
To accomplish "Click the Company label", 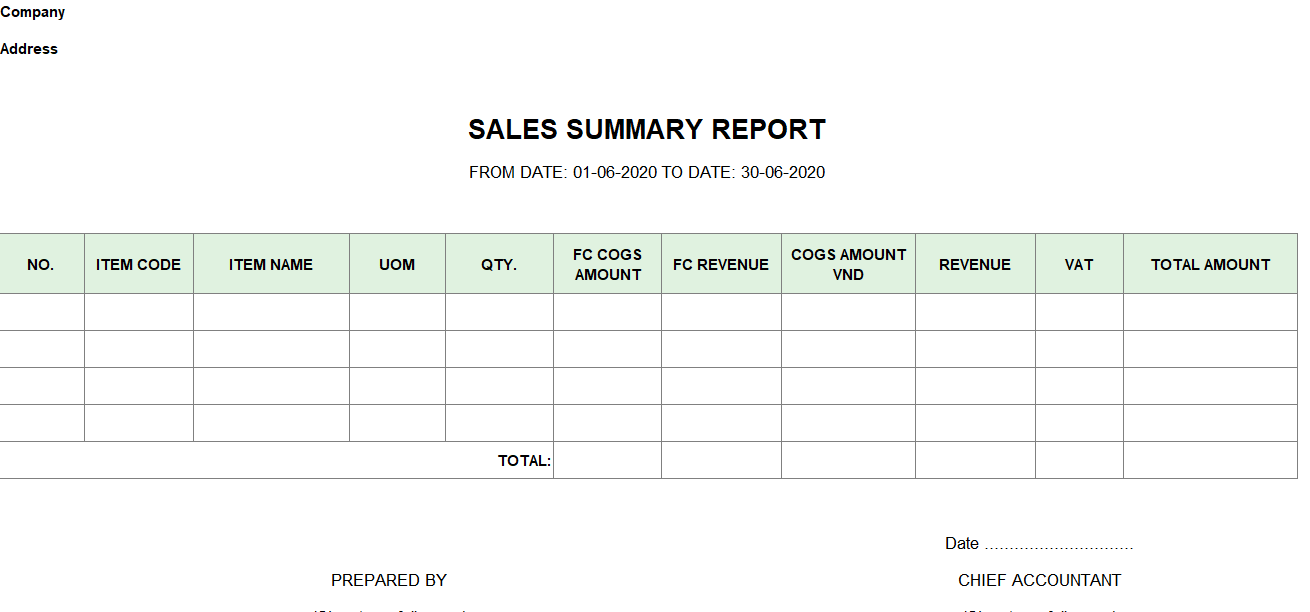I will [33, 12].
